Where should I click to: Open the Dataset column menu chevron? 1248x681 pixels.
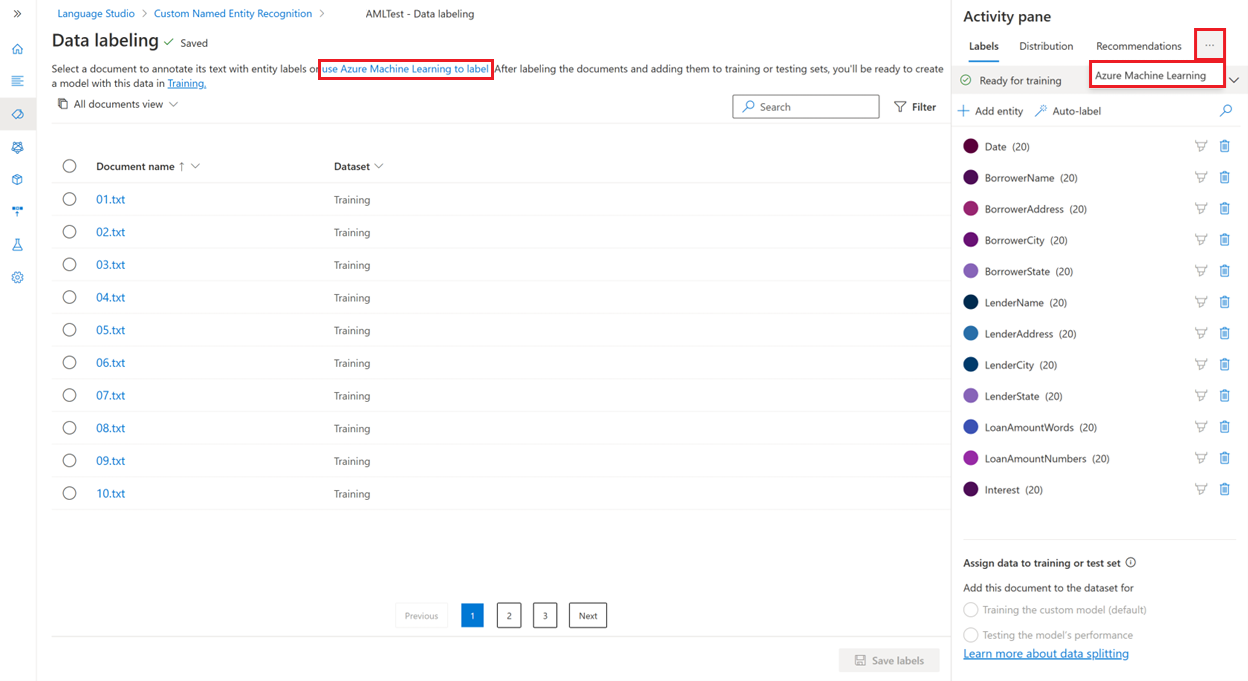[379, 166]
